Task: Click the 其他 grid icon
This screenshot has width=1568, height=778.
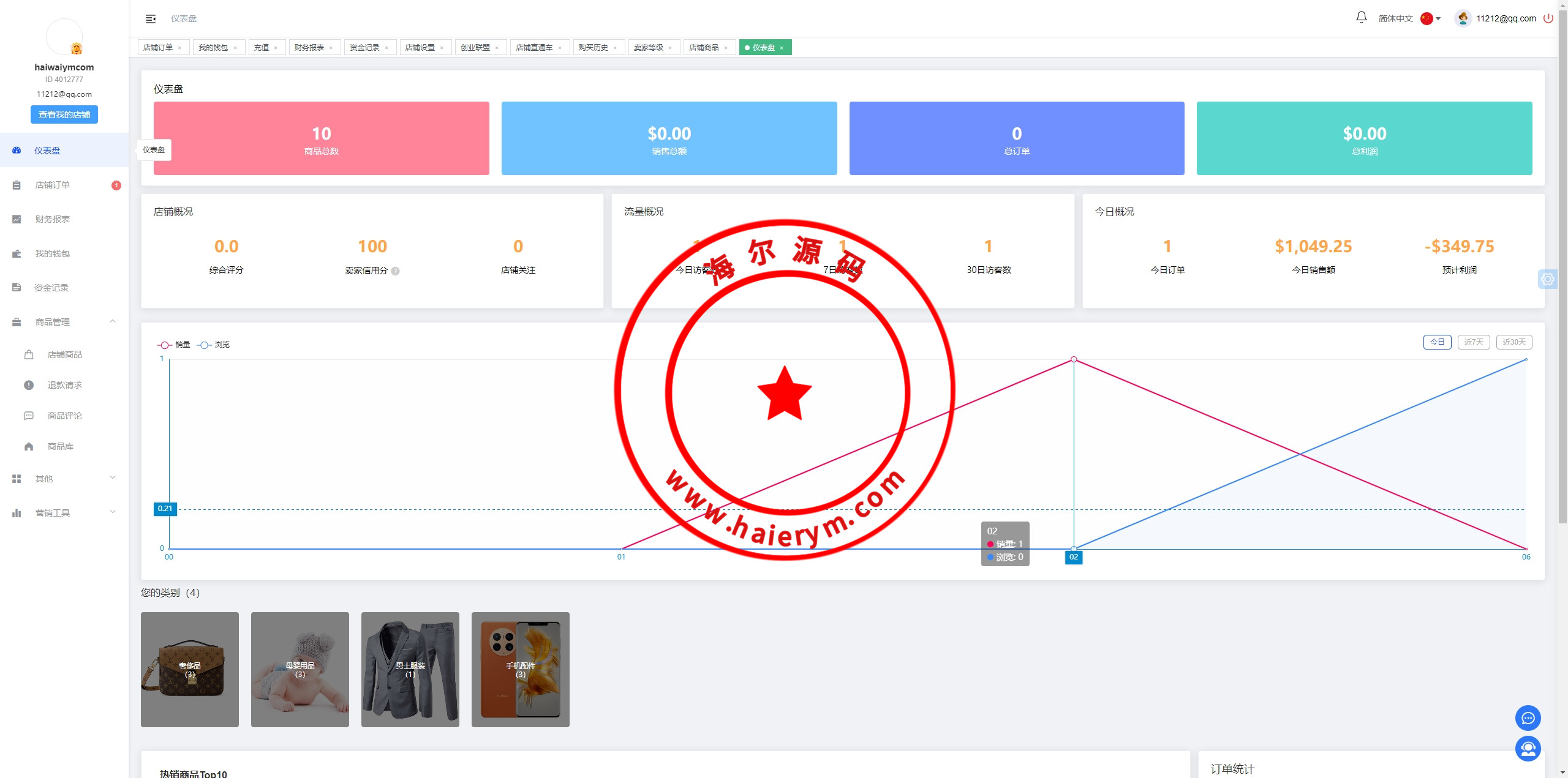Action: coord(17,479)
